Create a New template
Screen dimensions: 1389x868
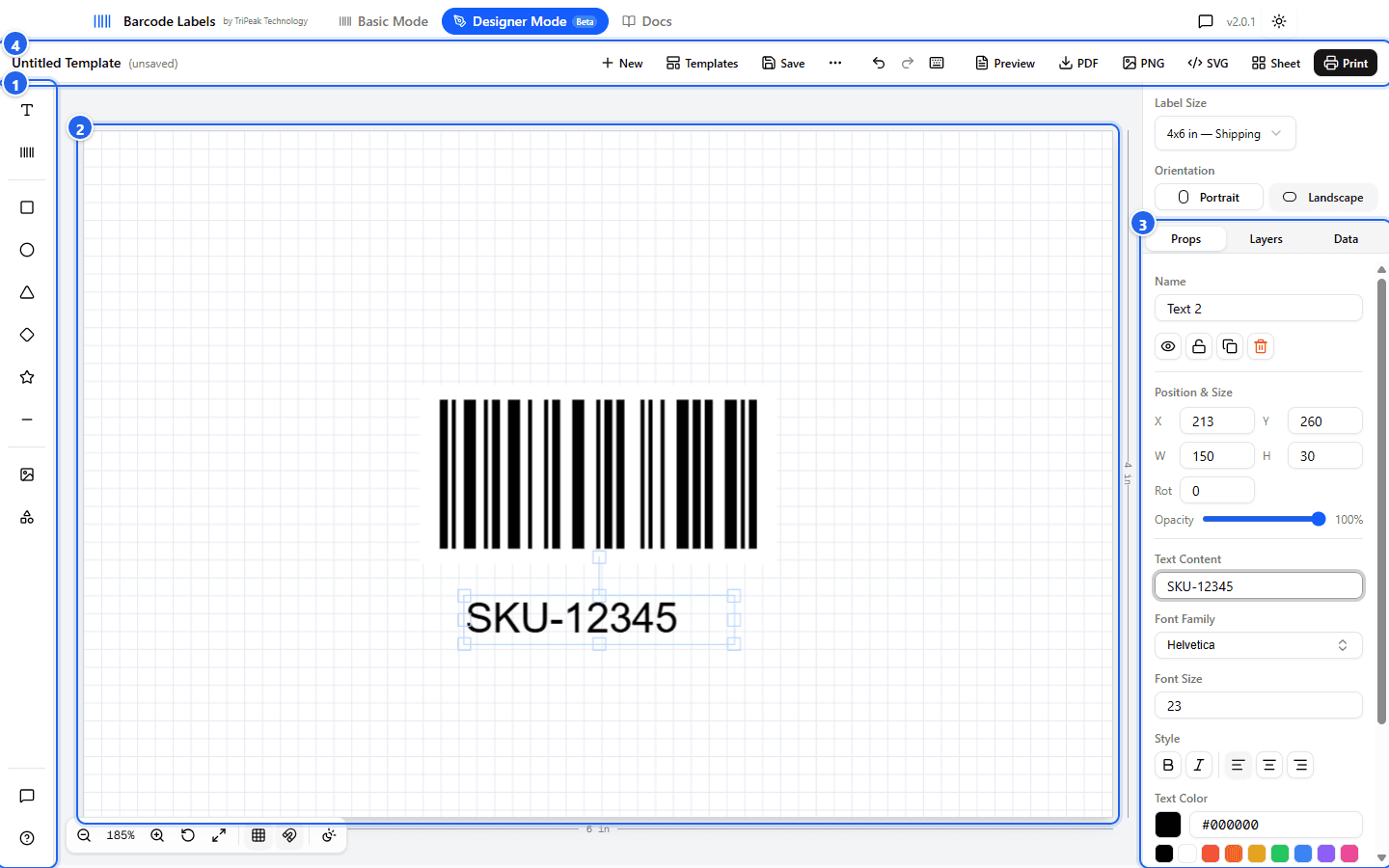click(622, 63)
